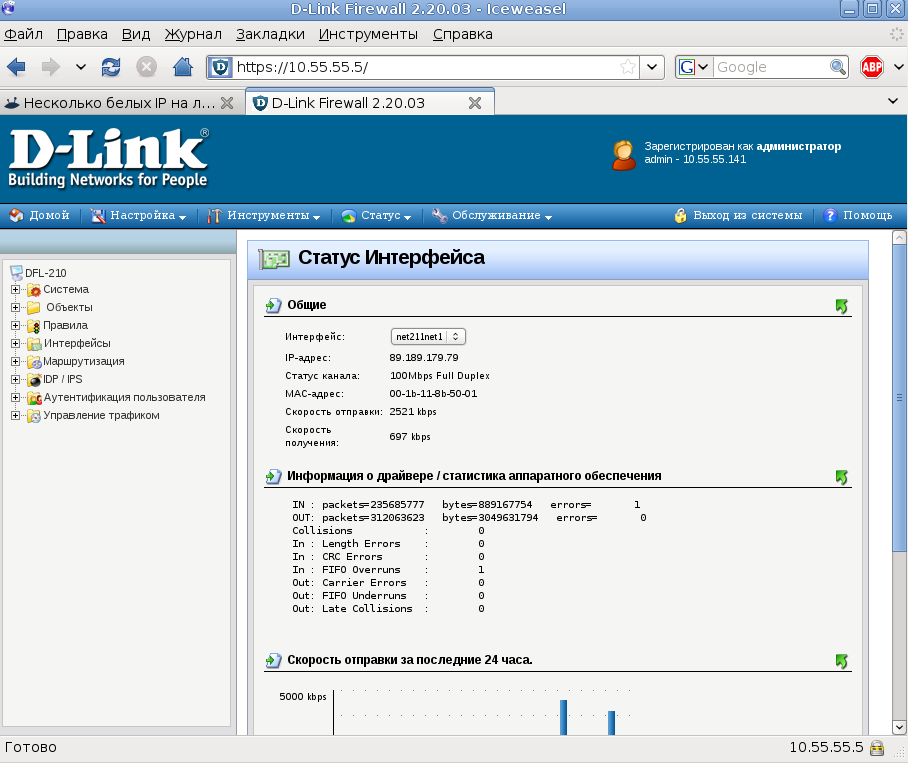Open the Правка menu

click(x=82, y=34)
